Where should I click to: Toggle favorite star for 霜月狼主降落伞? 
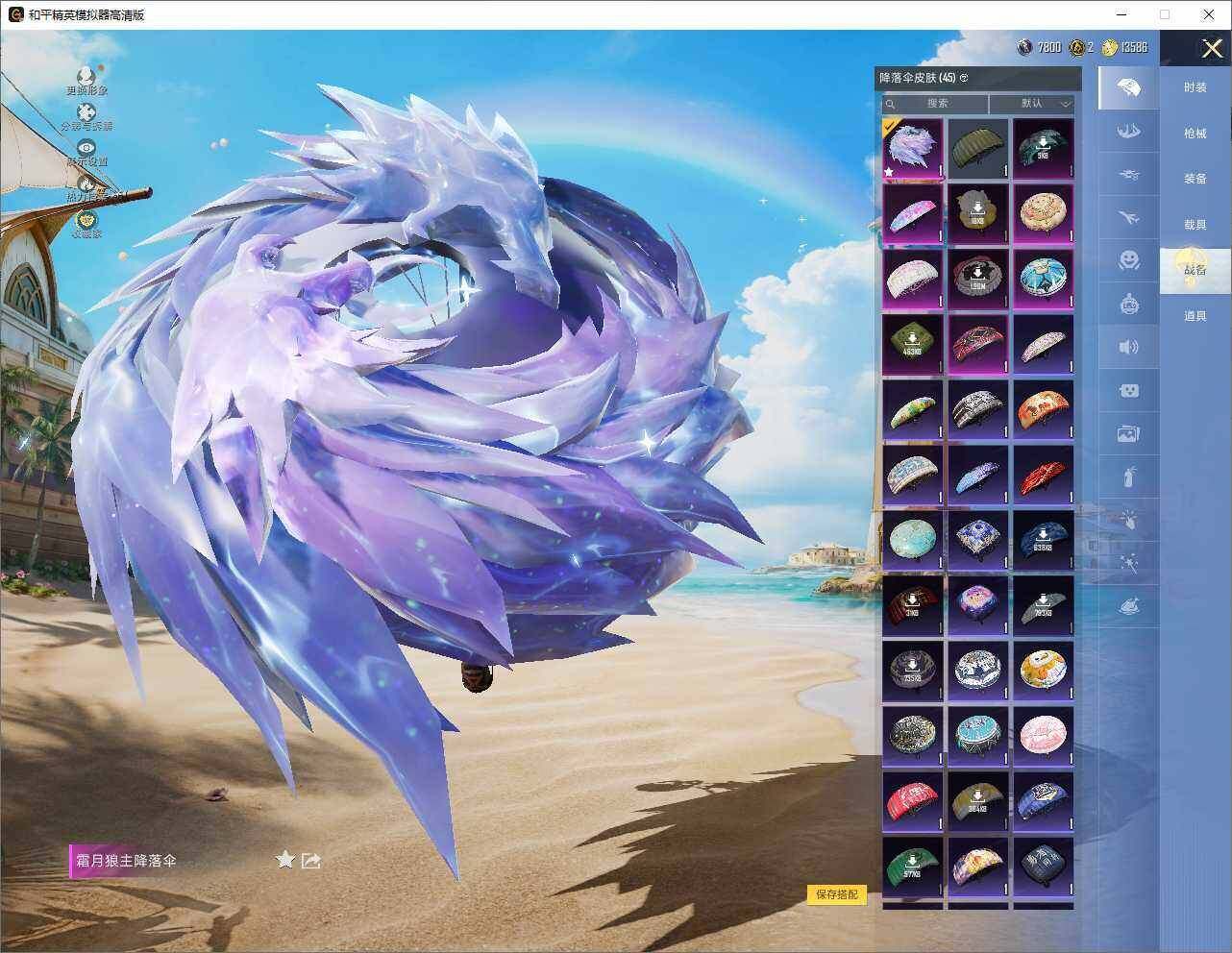click(284, 860)
